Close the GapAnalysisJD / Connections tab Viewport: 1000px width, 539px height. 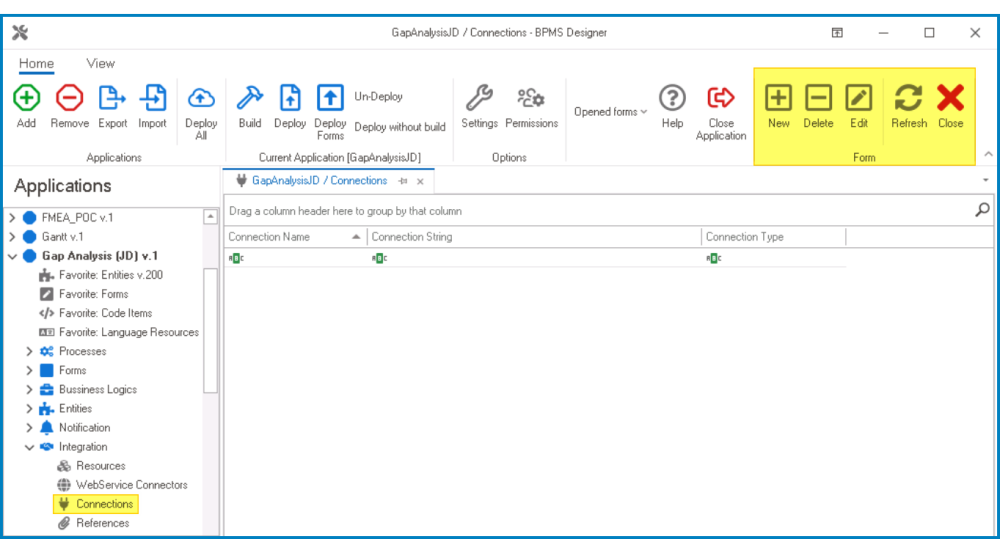[420, 182]
